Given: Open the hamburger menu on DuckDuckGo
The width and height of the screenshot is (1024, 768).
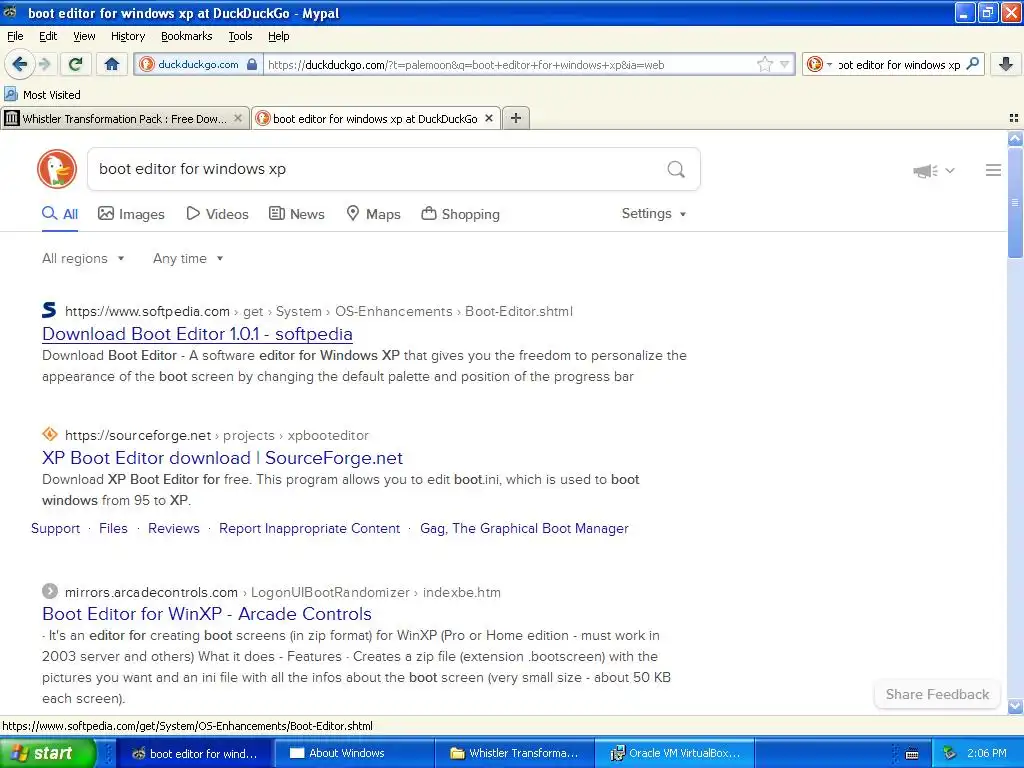Looking at the screenshot, I should click(x=993, y=170).
